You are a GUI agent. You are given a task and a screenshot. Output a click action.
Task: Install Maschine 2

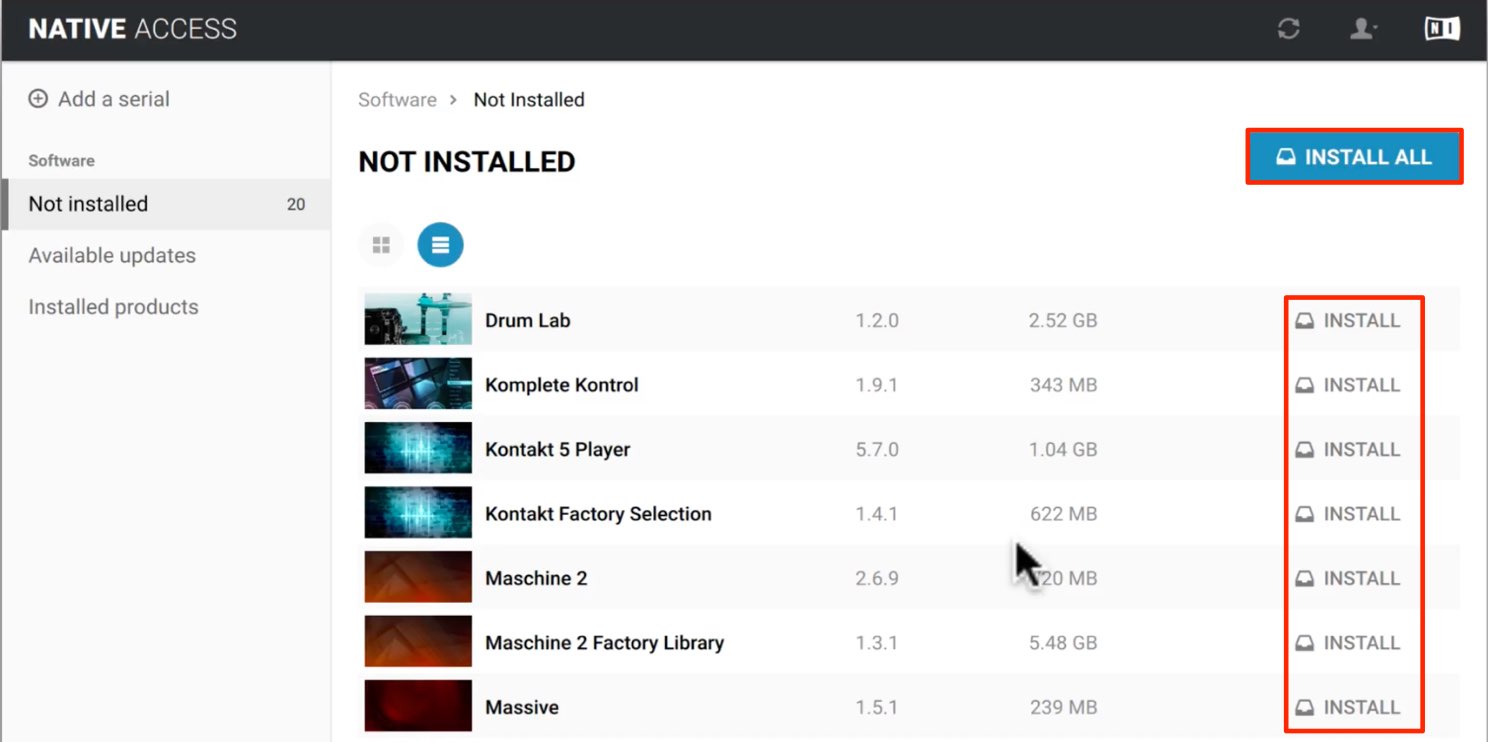[x=1348, y=579]
